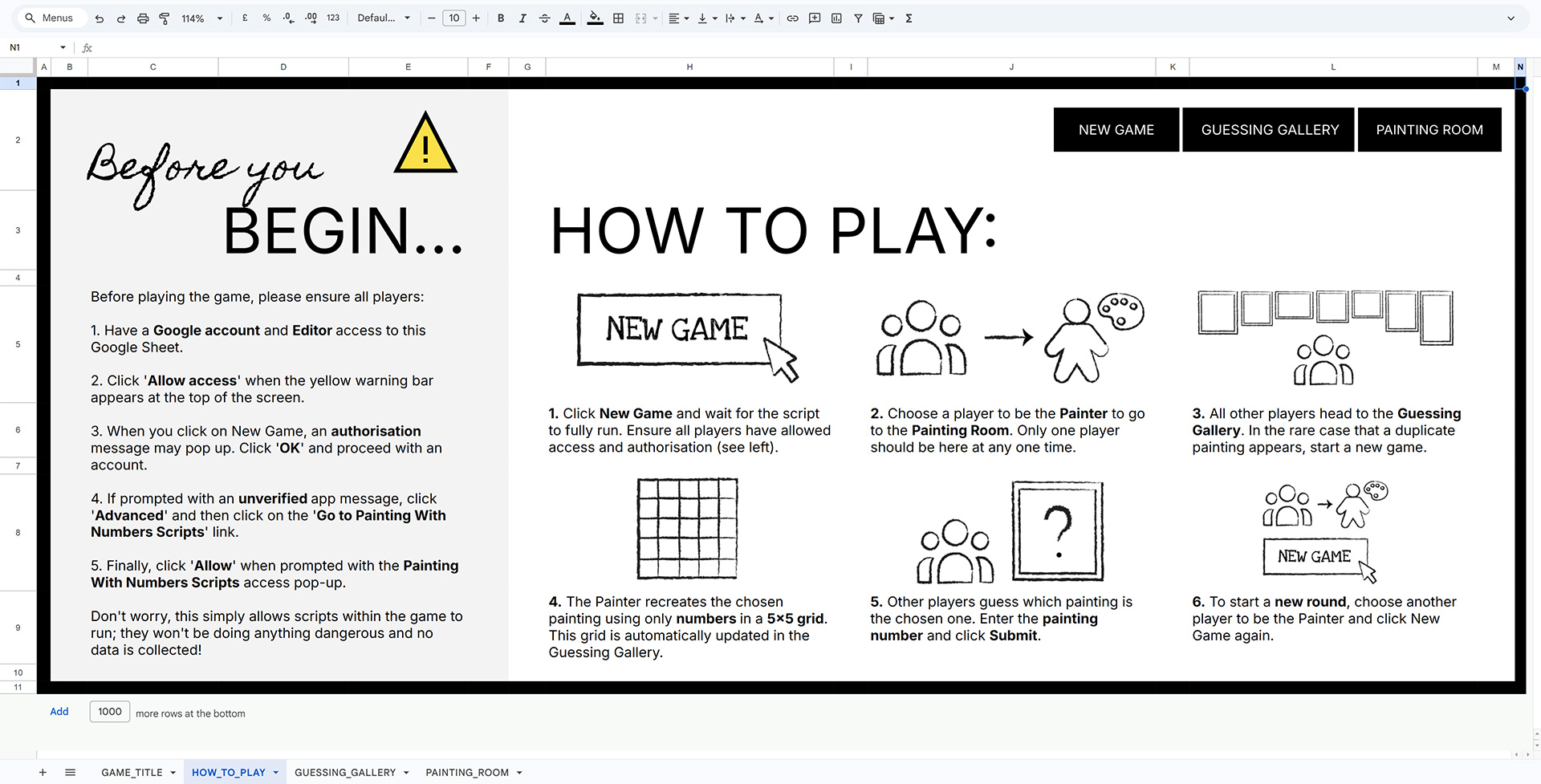Viewport: 1541px width, 784px height.
Task: Insert a link with the chain icon
Action: (792, 18)
